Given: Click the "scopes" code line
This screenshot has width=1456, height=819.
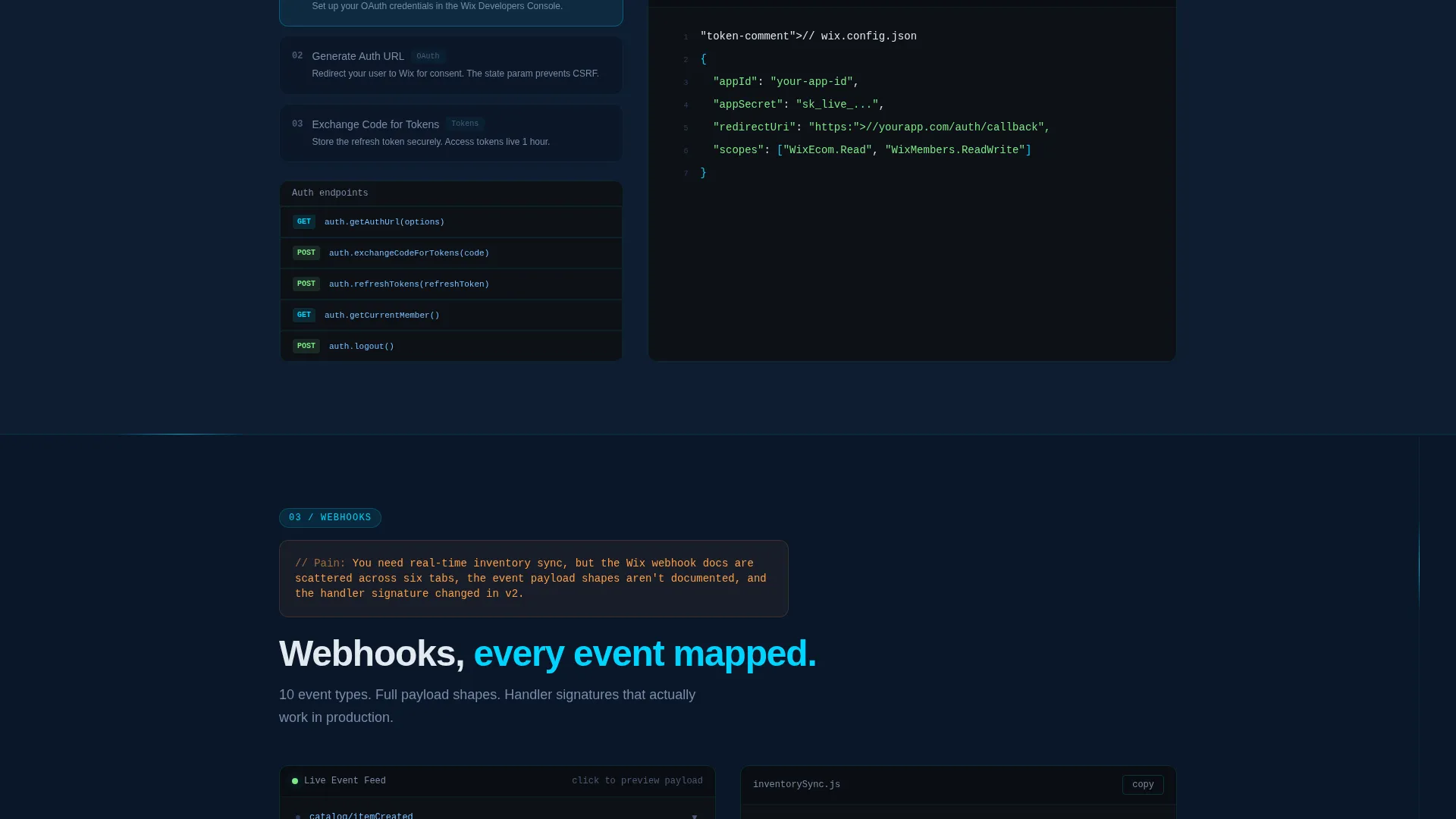Looking at the screenshot, I should pos(872,150).
